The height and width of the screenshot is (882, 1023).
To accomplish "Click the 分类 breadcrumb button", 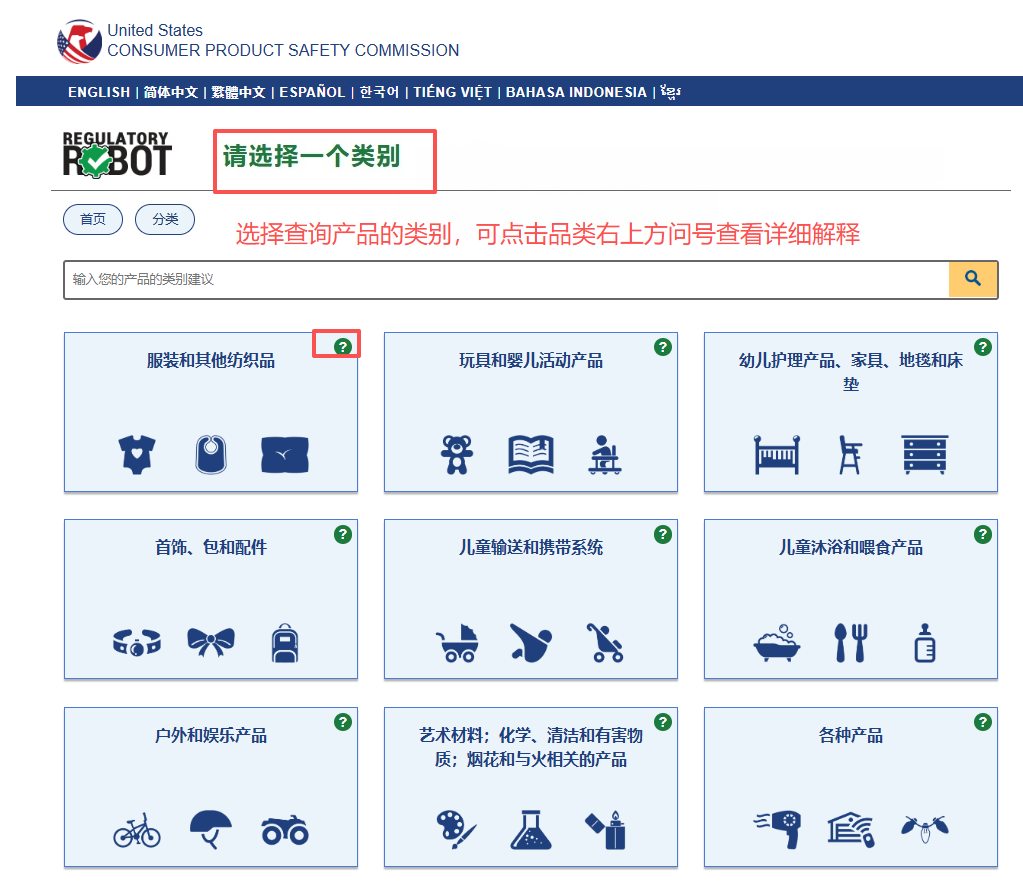I will tap(165, 219).
